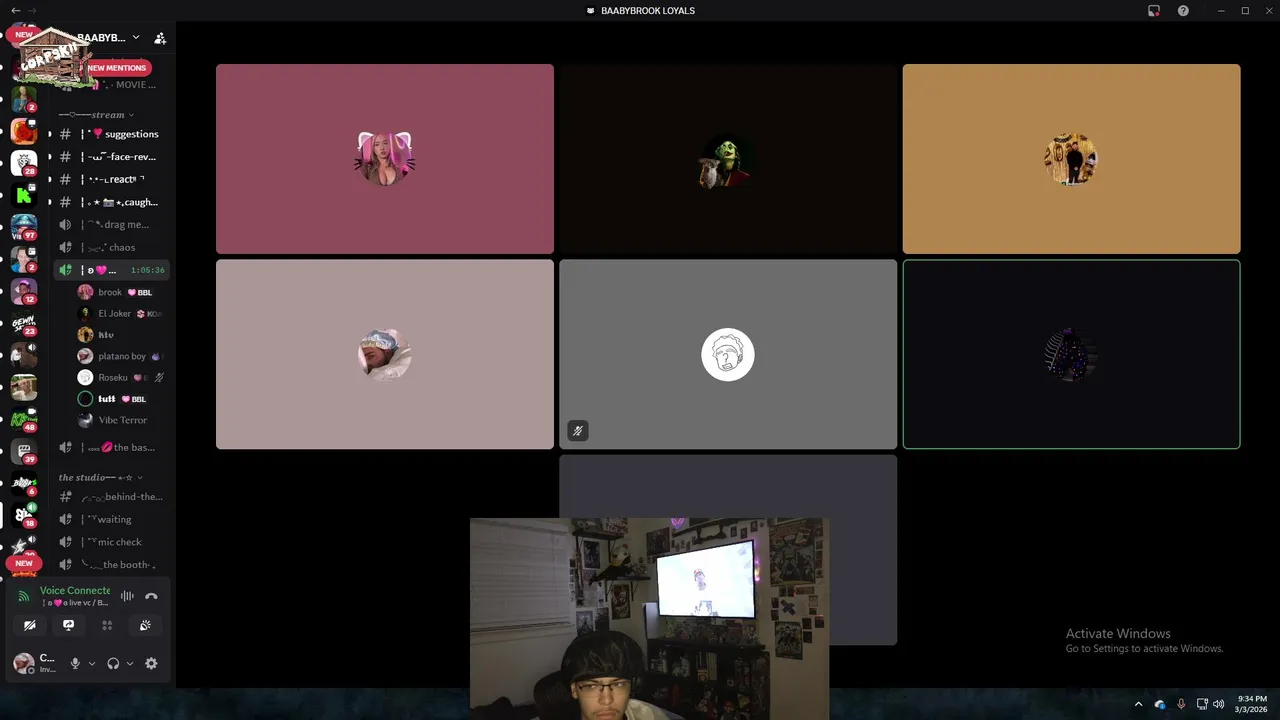Viewport: 1280px width, 720px height.
Task: Open the BAABYB... server header dropdown
Action: (x=108, y=38)
